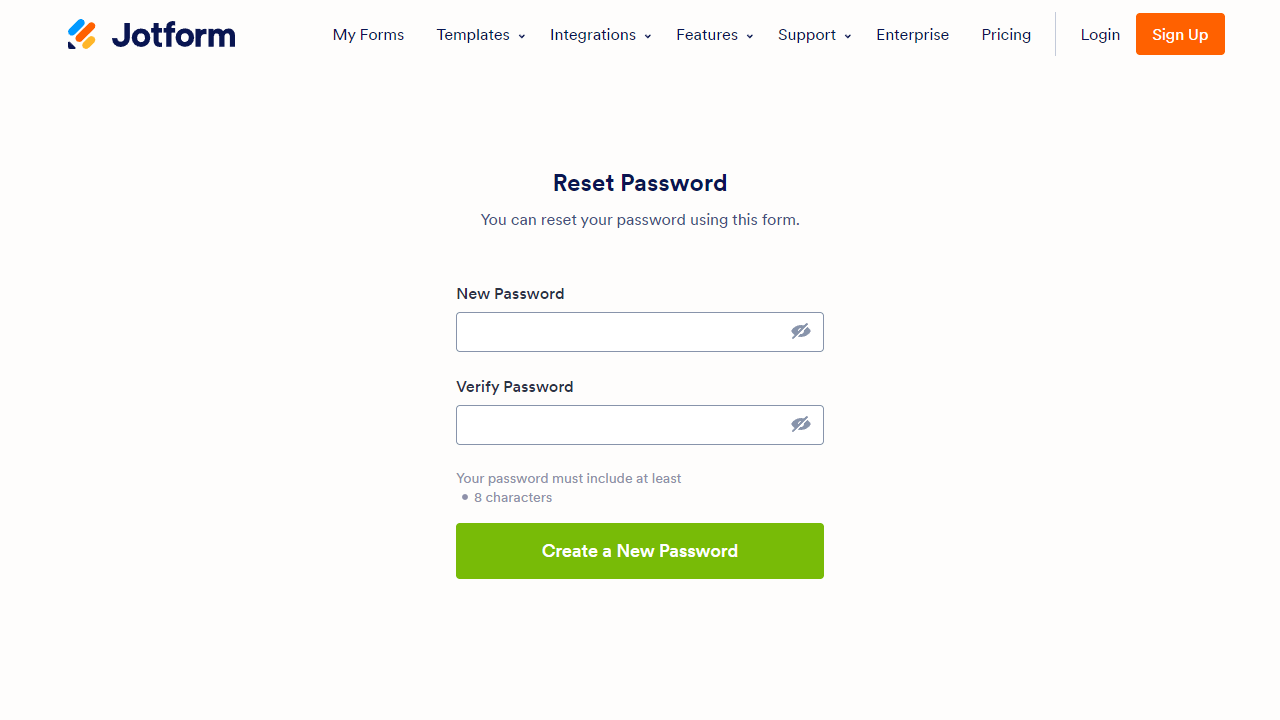Expand the Support dropdown chevron

pos(848,36)
